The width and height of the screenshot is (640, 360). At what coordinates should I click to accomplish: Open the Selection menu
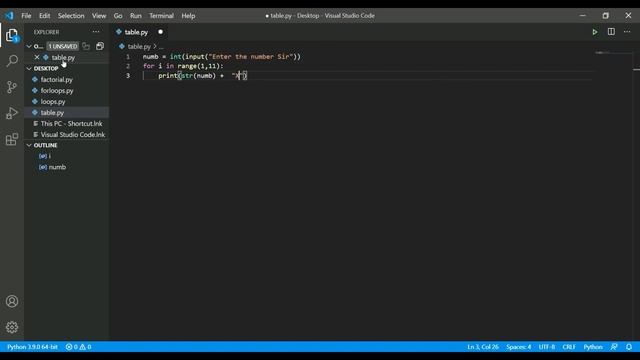[x=71, y=16]
